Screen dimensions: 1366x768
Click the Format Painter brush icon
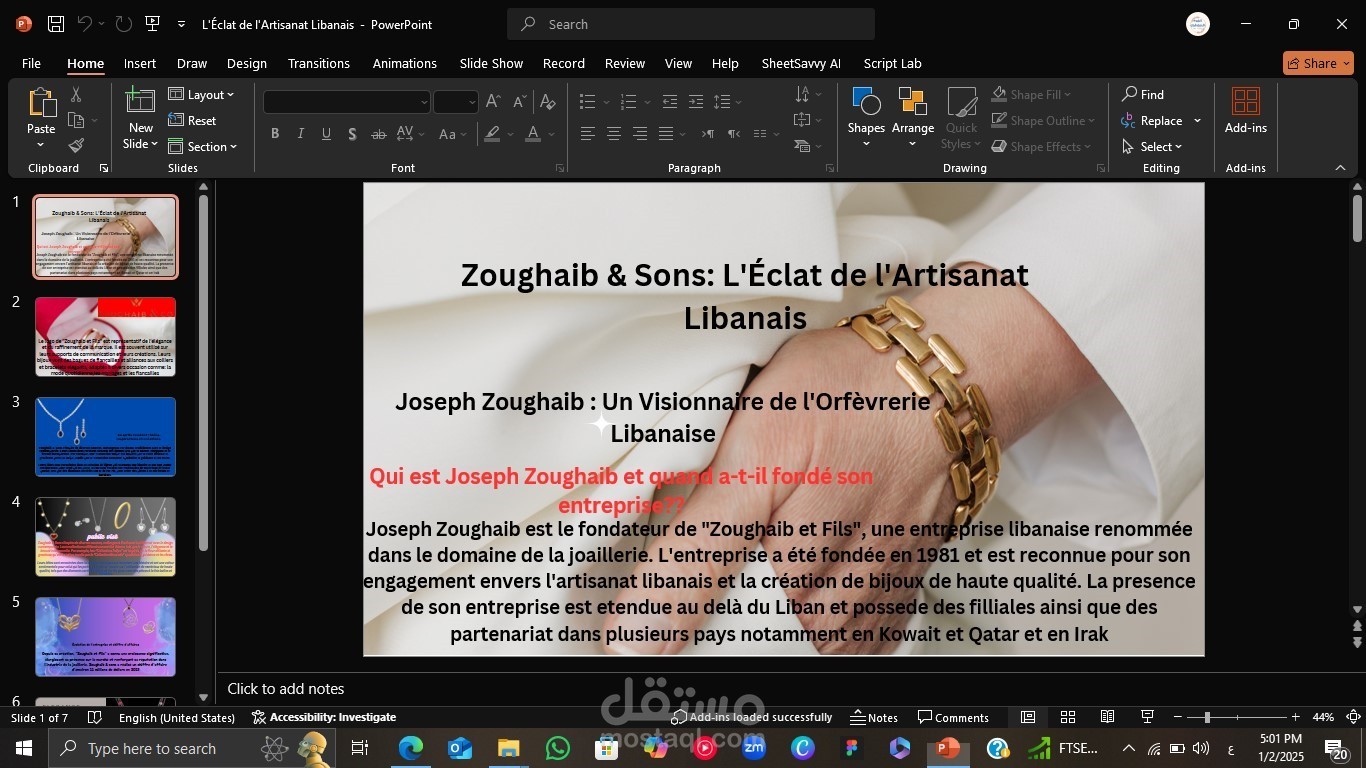(x=76, y=146)
